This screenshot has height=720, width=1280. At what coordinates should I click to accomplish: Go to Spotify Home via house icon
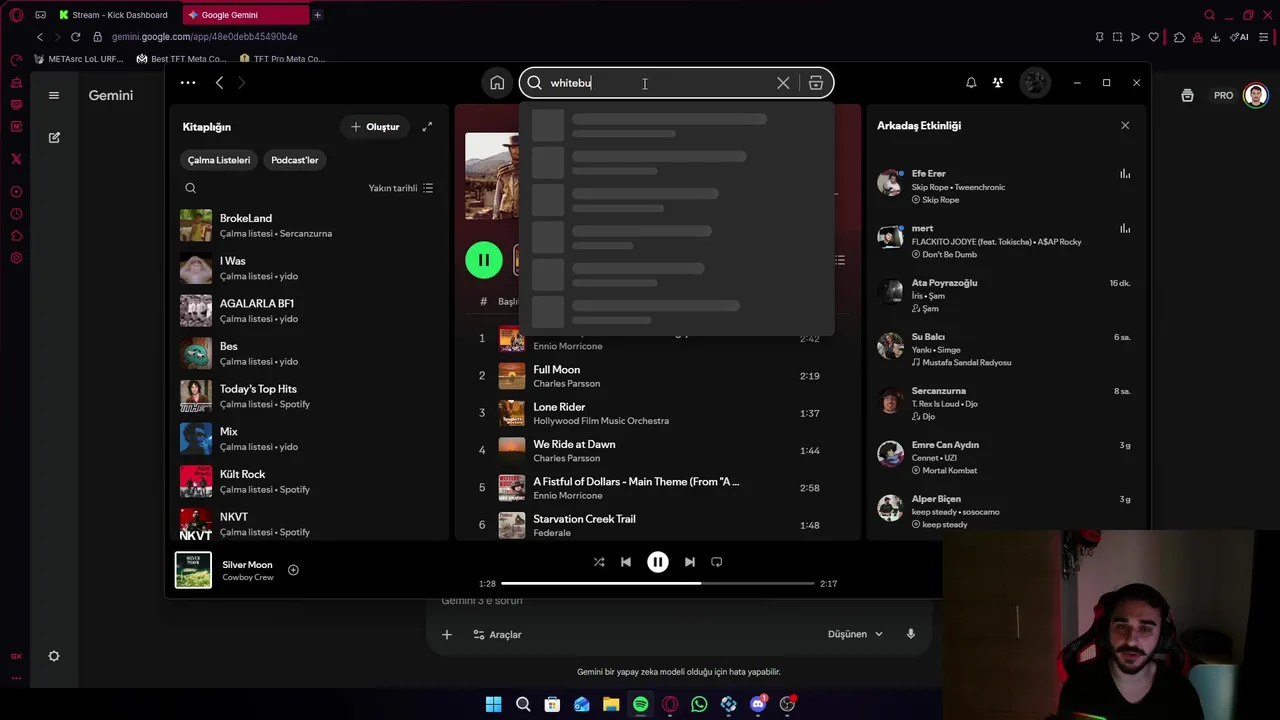497,83
